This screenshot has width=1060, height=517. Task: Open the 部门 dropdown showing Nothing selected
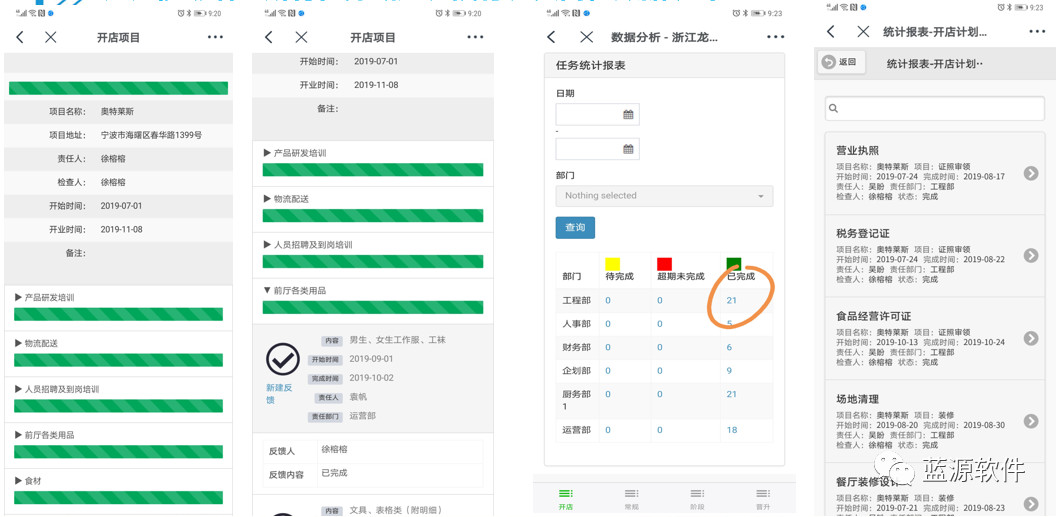coord(664,196)
